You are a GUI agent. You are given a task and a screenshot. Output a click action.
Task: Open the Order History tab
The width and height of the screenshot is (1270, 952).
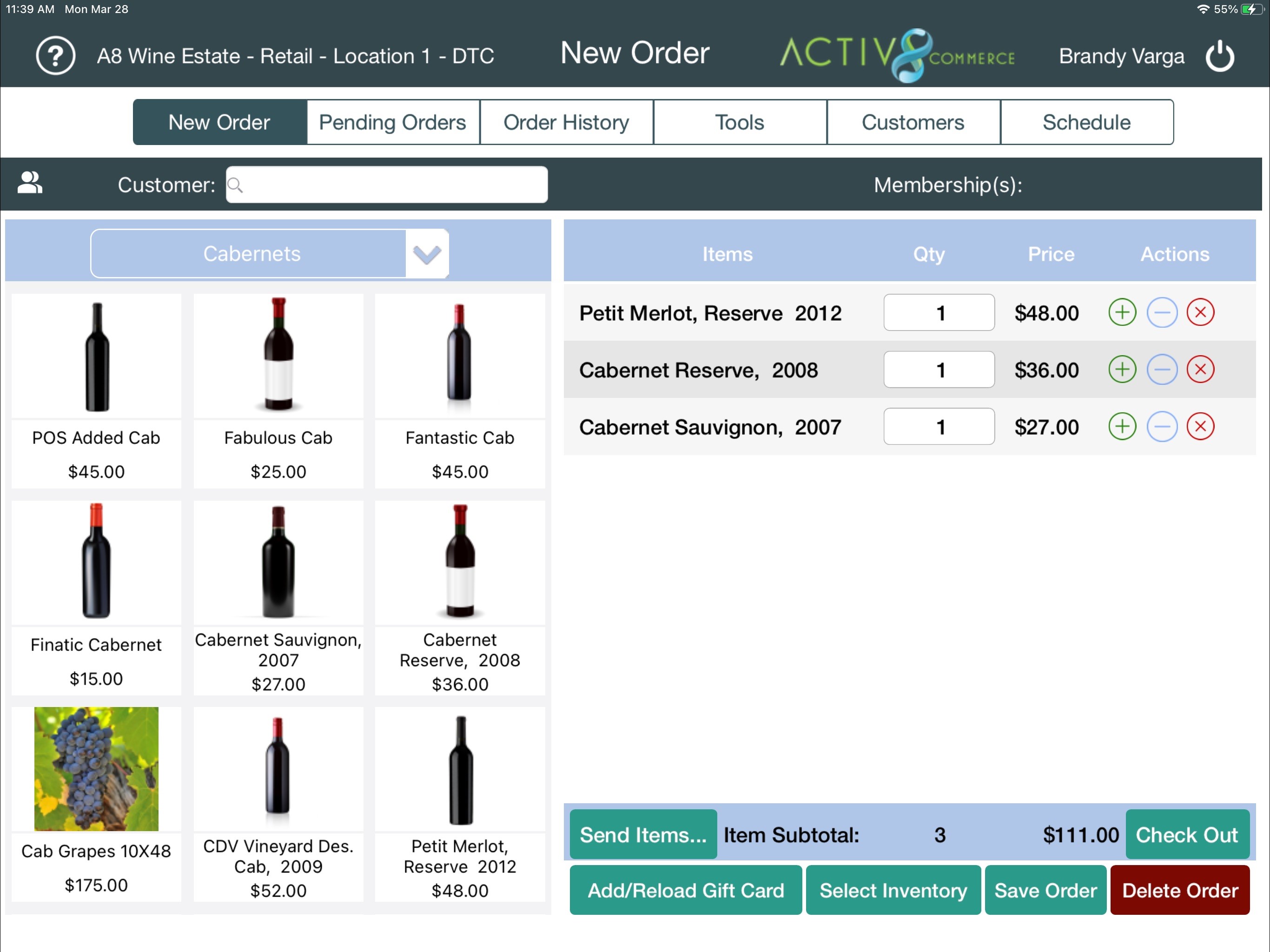(566, 122)
